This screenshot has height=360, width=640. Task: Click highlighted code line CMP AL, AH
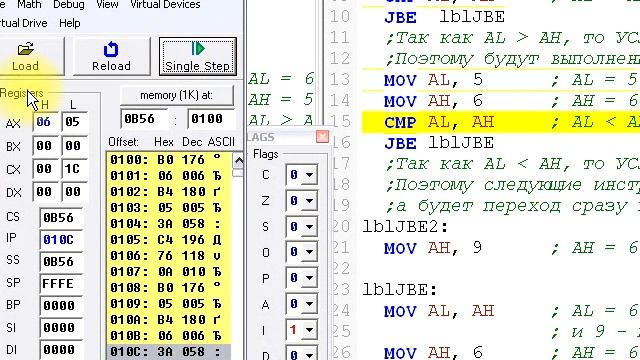tap(501, 122)
